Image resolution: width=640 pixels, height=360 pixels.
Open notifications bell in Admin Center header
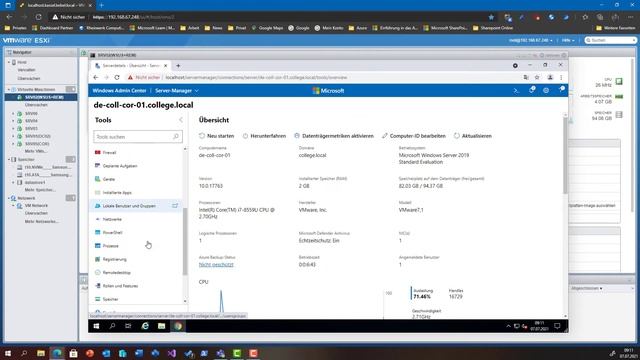click(532, 90)
